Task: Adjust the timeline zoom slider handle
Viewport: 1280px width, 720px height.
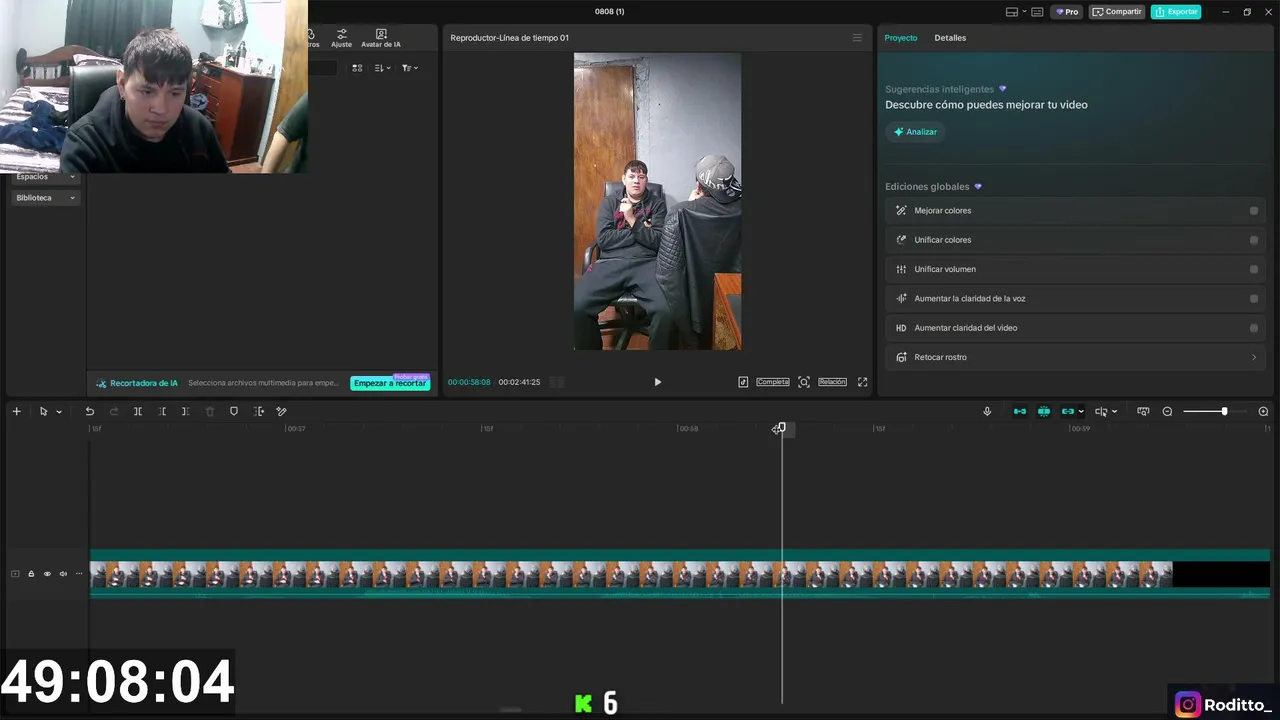Action: 1224,411
